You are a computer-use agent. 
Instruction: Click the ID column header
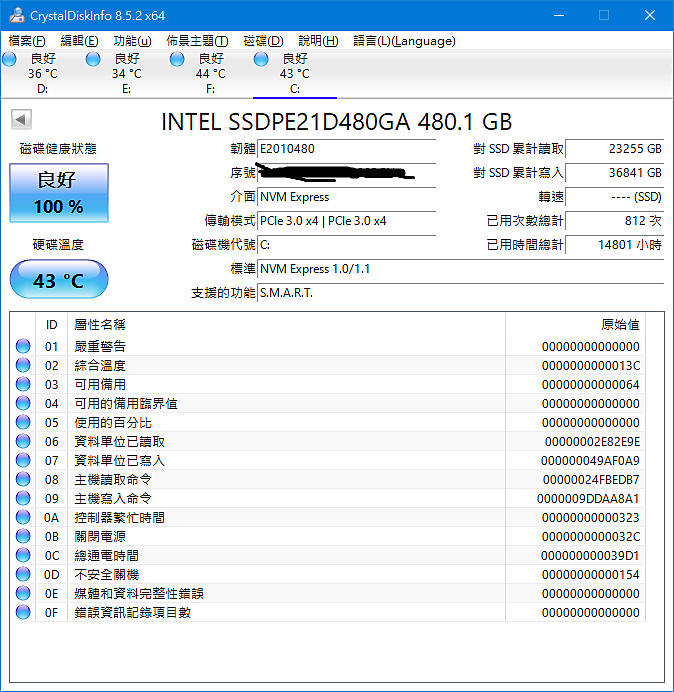click(52, 325)
